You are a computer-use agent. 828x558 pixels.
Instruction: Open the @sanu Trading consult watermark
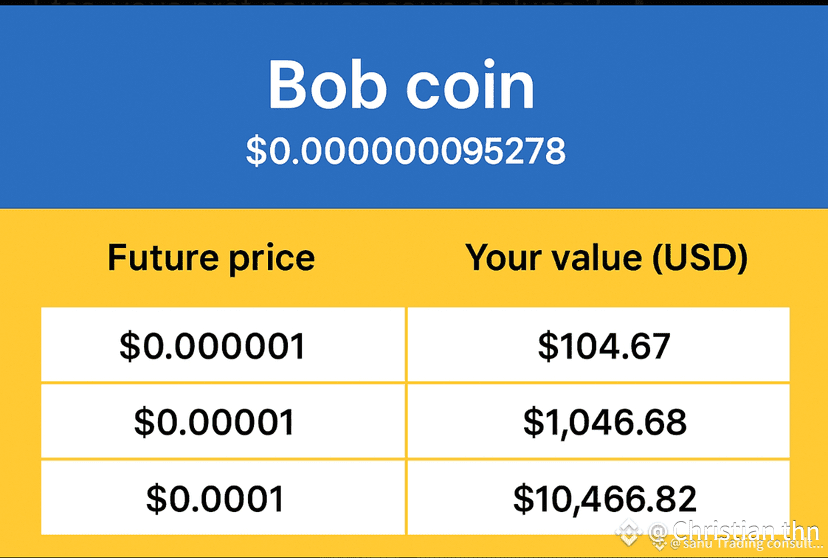(x=746, y=544)
